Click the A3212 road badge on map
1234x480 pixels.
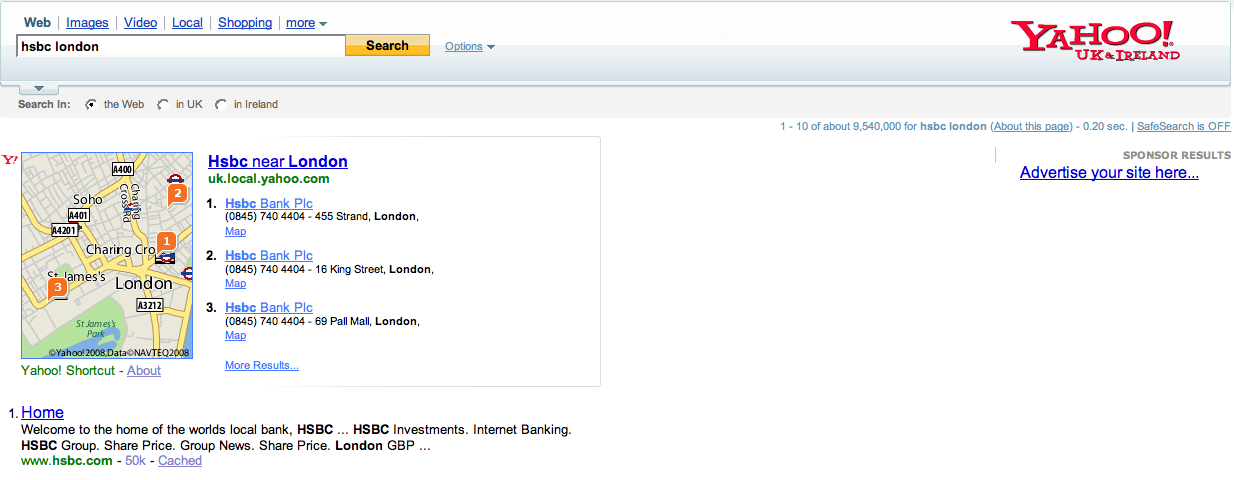pos(149,305)
